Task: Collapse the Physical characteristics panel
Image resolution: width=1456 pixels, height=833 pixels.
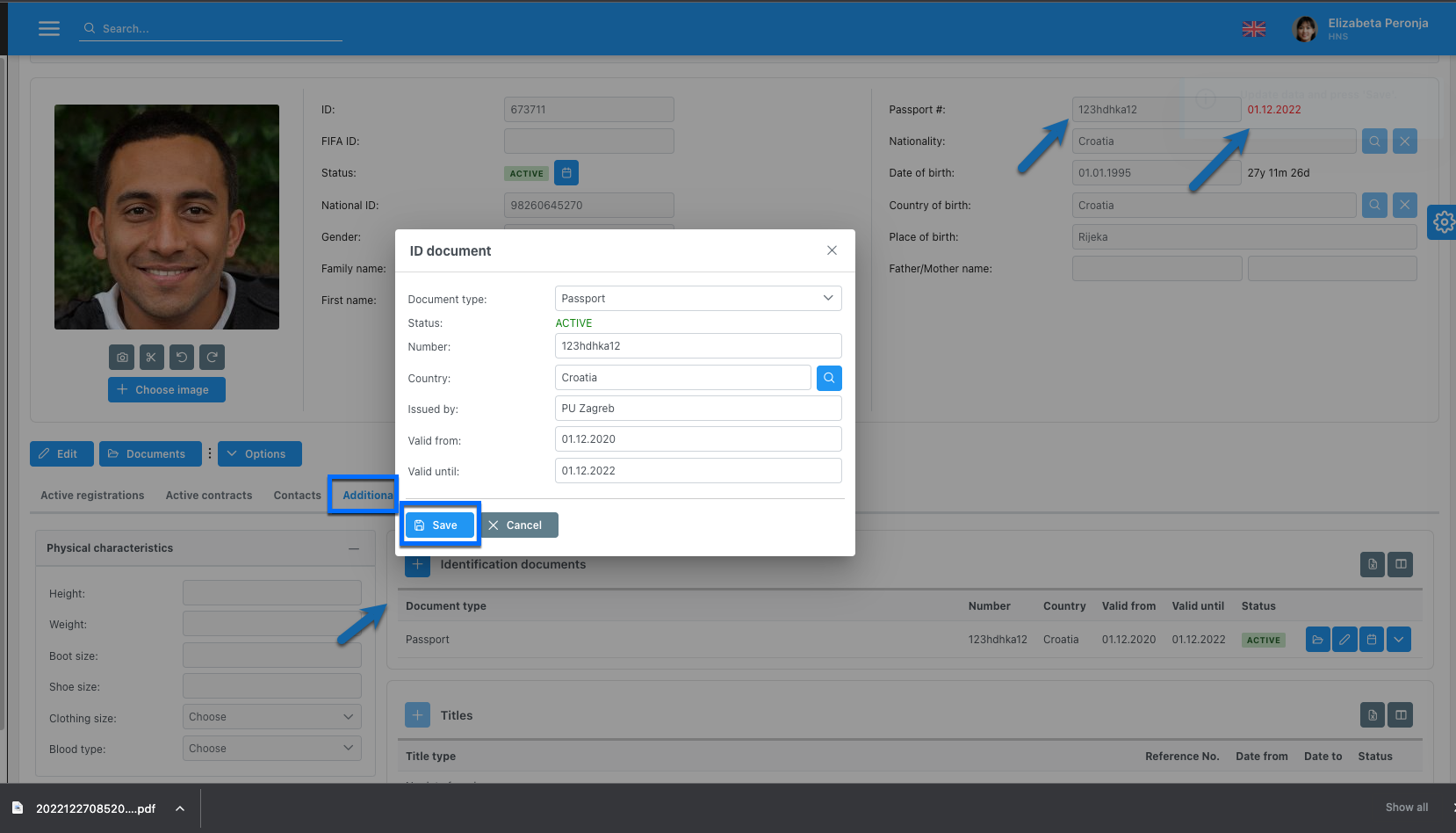Action: coord(354,548)
